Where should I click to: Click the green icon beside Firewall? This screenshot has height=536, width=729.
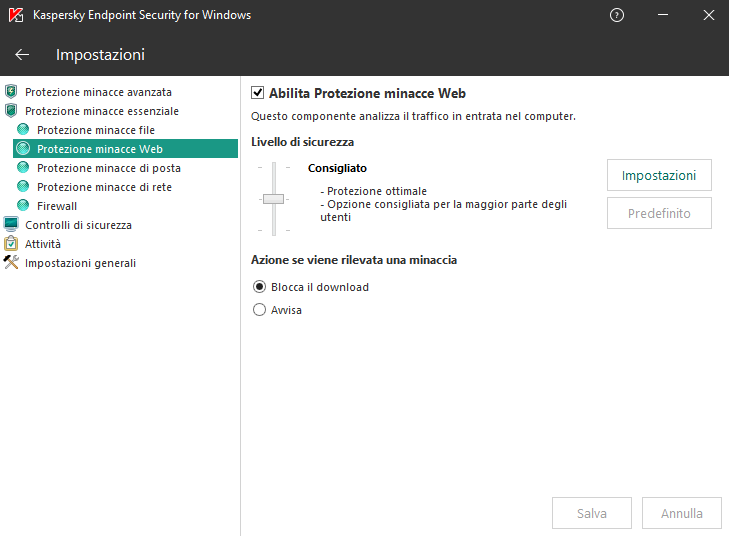[23, 205]
